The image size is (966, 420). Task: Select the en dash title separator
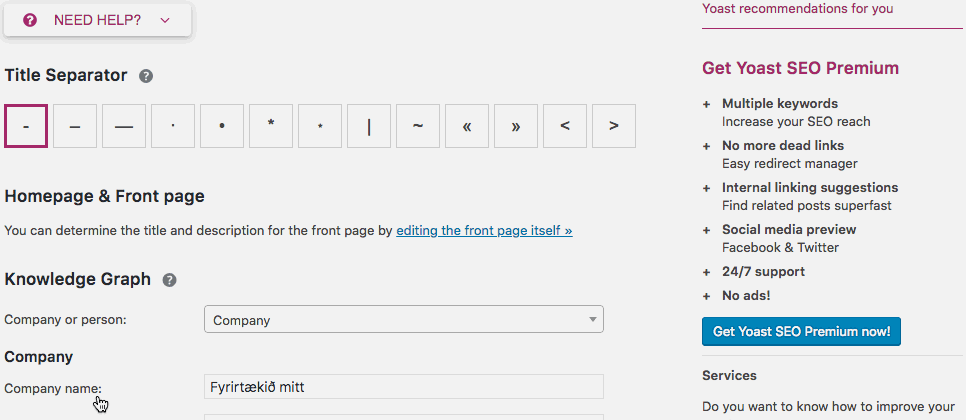75,126
